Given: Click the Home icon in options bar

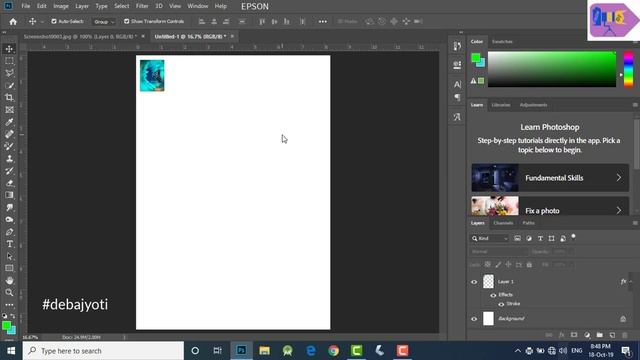Looking at the screenshot, I should coord(13,22).
